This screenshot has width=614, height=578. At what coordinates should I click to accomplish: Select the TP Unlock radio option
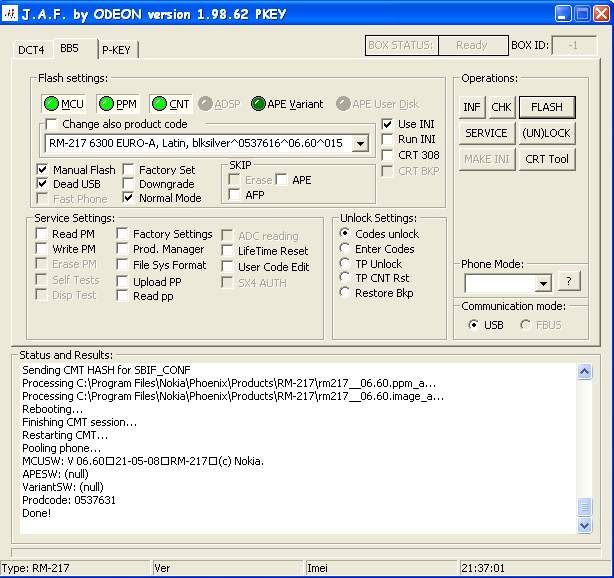coord(345,263)
